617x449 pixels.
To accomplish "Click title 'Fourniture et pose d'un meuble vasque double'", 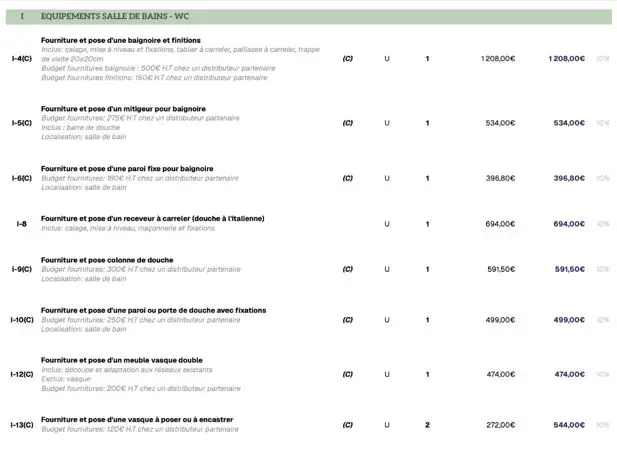I will (121, 360).
